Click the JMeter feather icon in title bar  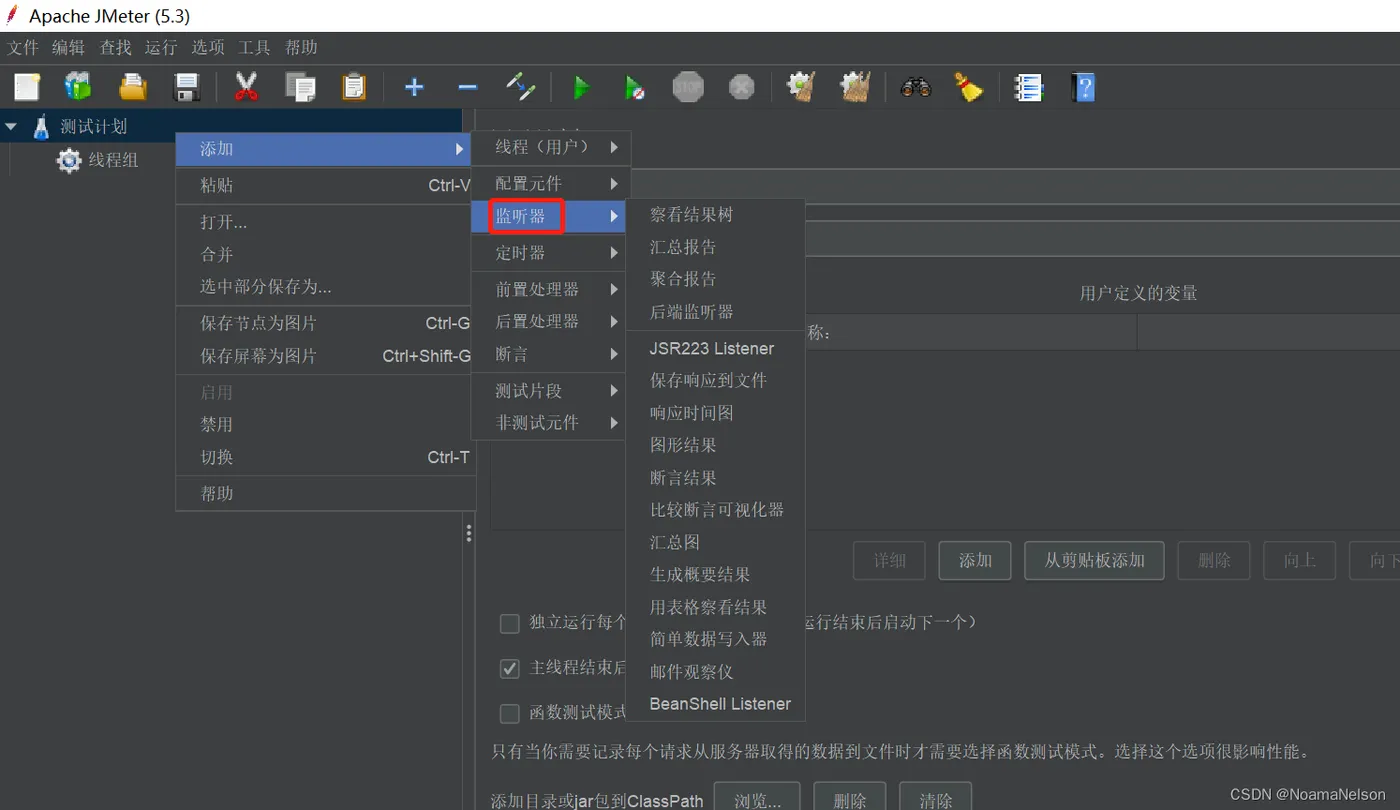(12, 16)
